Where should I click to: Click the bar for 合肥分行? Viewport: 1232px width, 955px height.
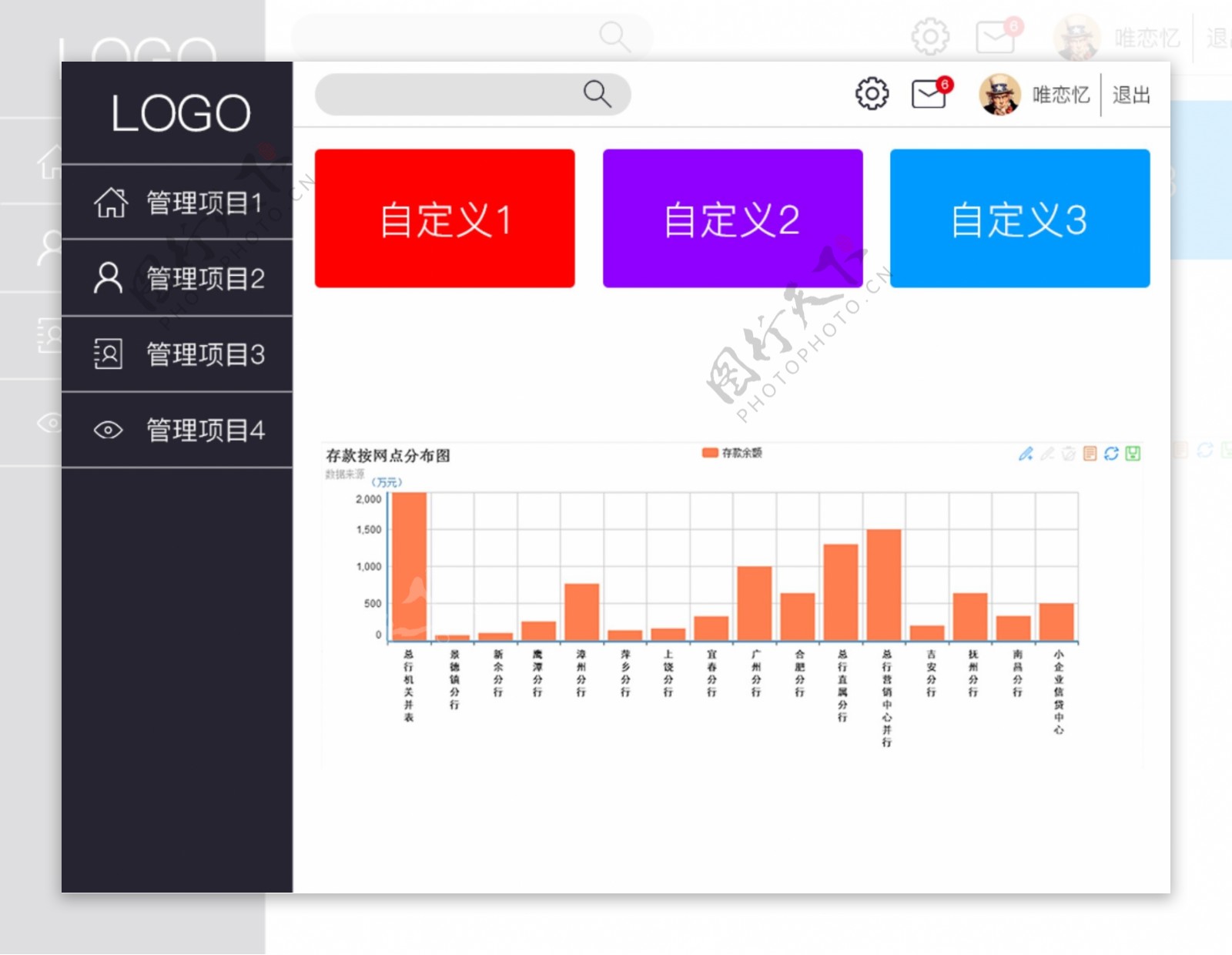797,616
